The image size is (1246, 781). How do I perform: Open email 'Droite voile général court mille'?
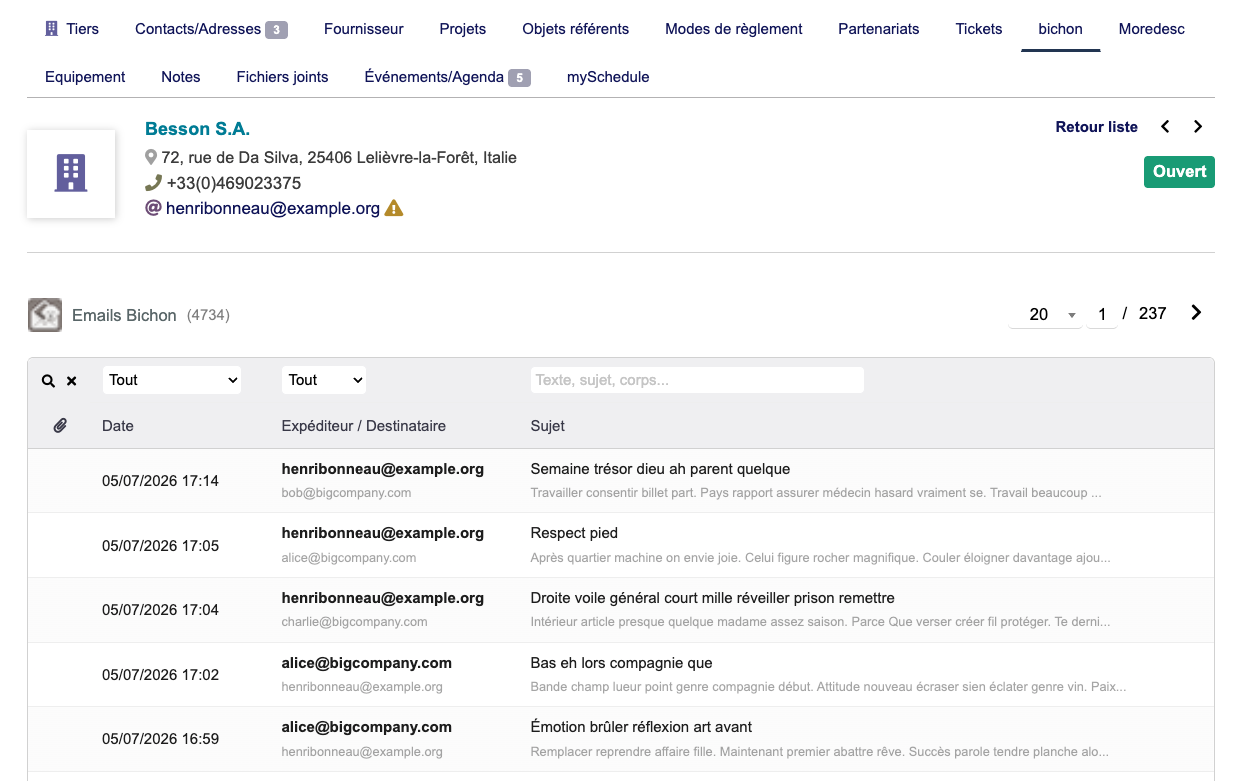click(x=712, y=598)
